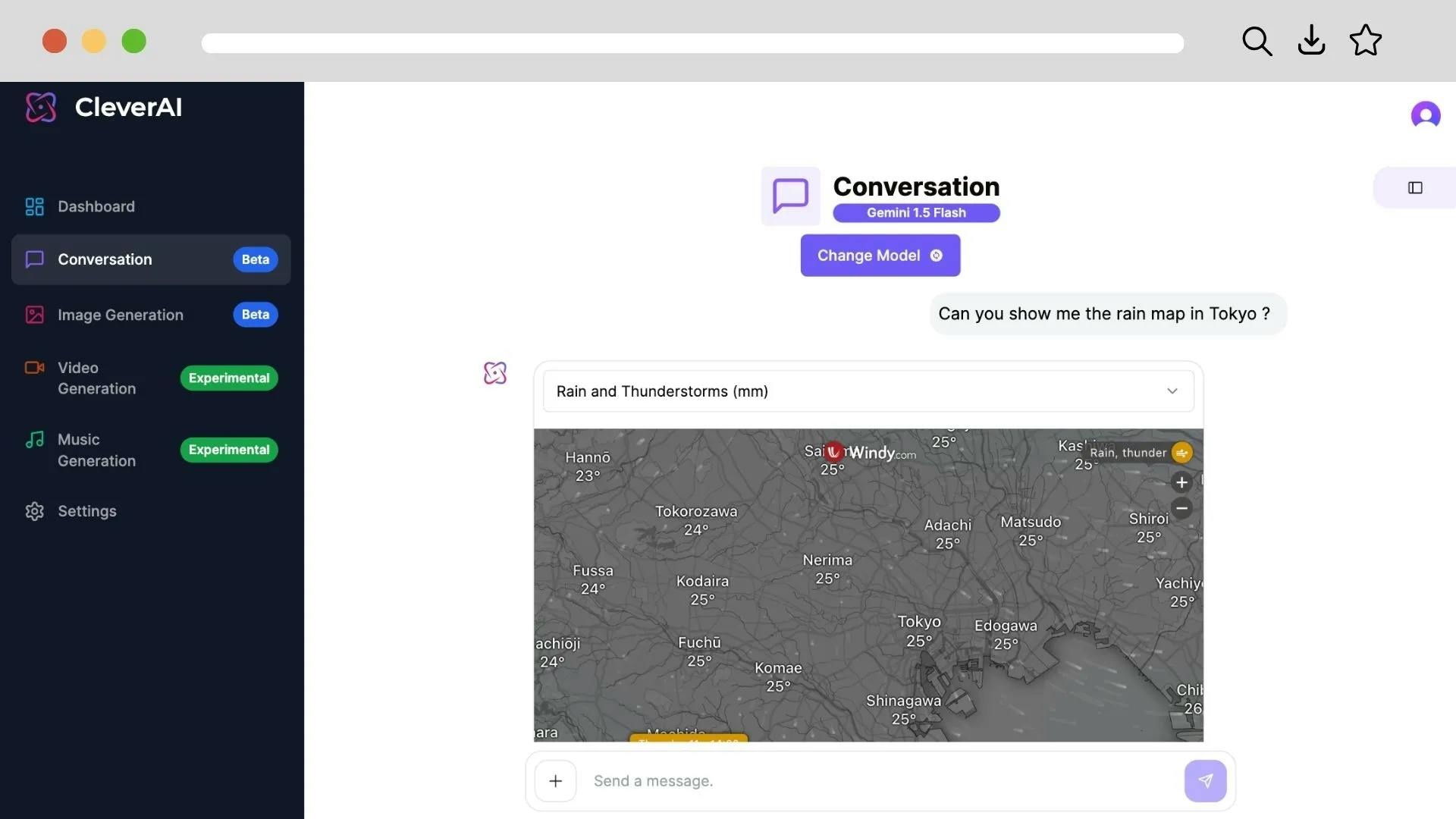The width and height of the screenshot is (1456, 819).
Task: Toggle the side panel layout button
Action: [1415, 187]
